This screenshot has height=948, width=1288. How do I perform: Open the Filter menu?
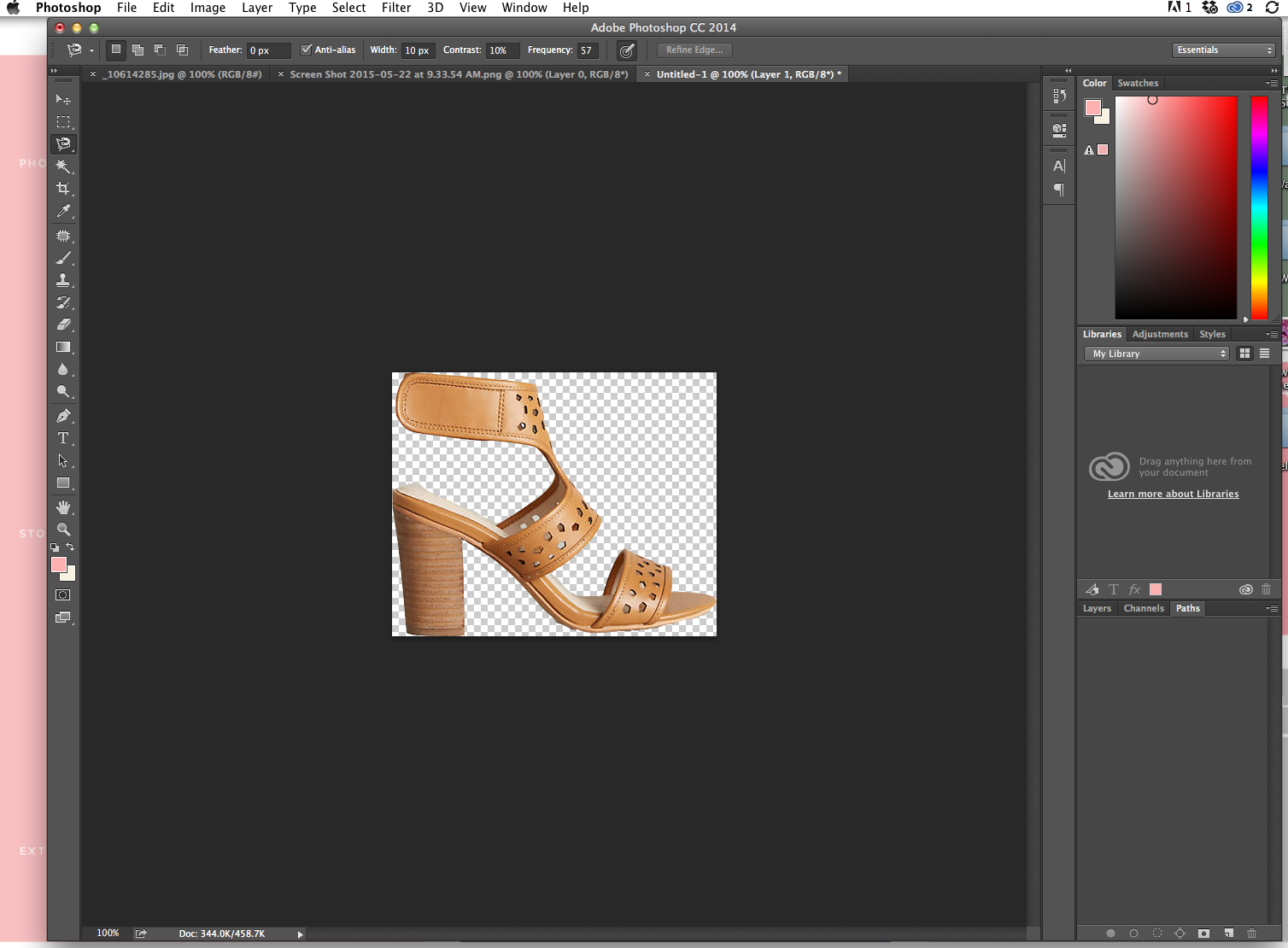click(396, 8)
